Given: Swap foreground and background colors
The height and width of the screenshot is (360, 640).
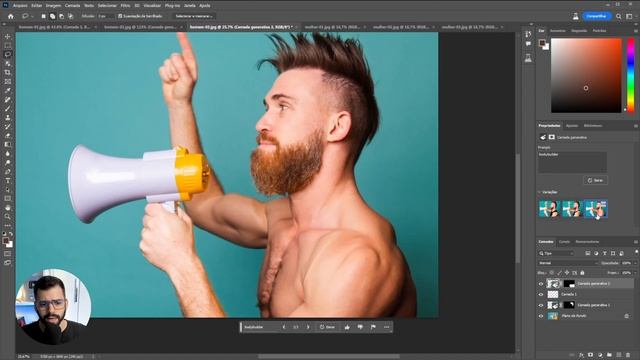Looking at the screenshot, I should pos(11,234).
